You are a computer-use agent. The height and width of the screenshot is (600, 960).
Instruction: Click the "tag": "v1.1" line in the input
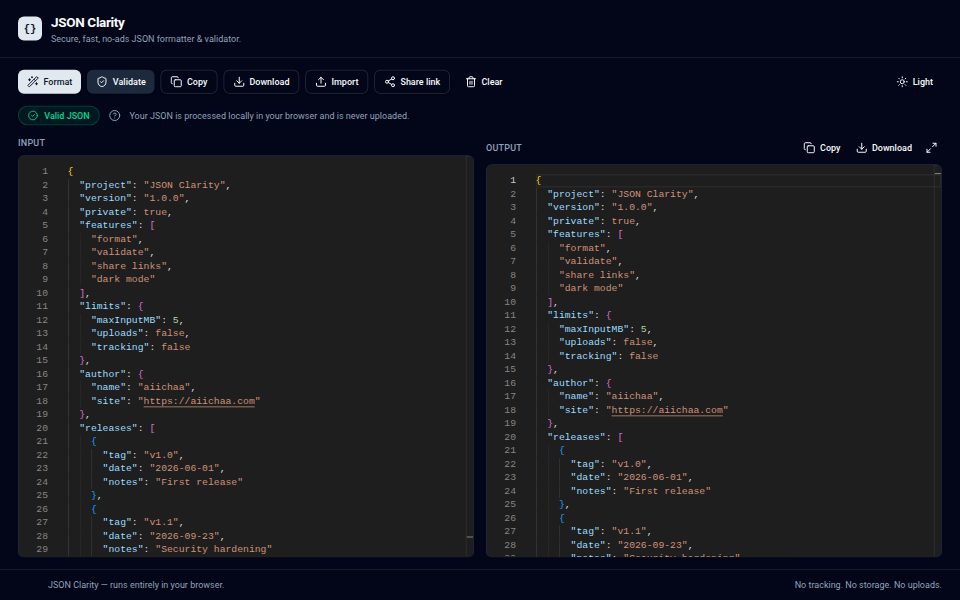(143, 522)
